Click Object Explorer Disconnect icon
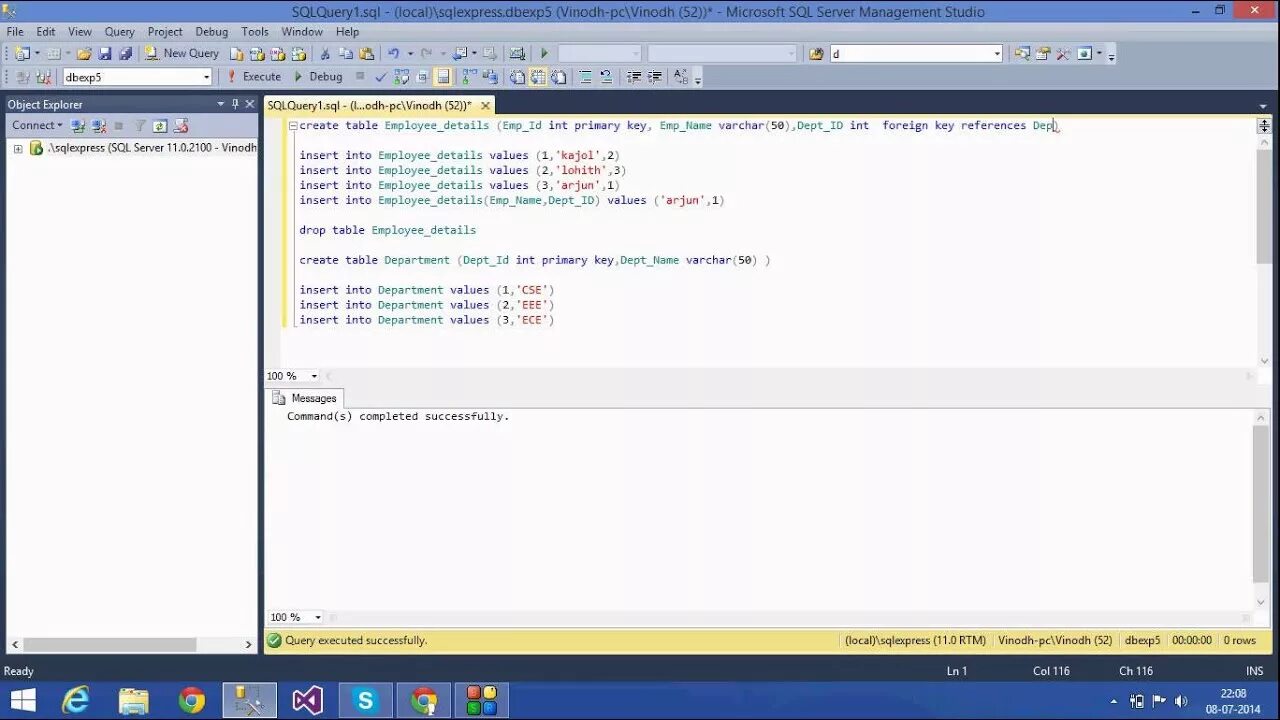 [x=98, y=126]
